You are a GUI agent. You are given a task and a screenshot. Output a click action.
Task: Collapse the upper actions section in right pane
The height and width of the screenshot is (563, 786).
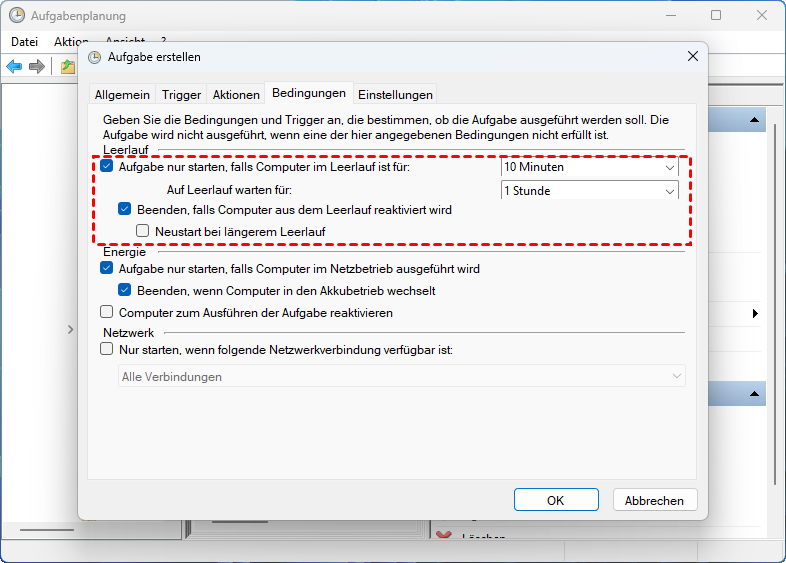click(x=756, y=120)
